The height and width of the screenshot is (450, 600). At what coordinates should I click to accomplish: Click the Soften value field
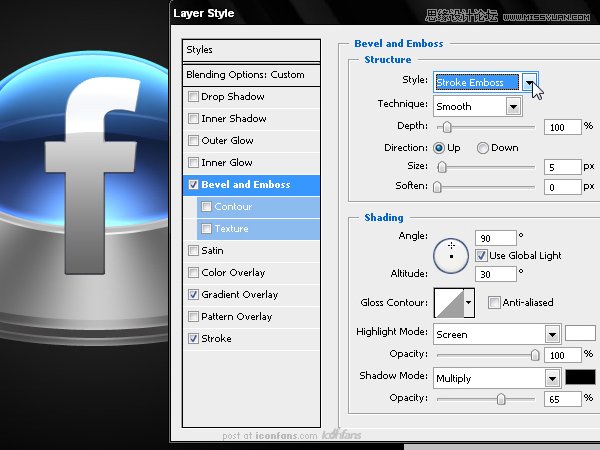pyautogui.click(x=562, y=187)
